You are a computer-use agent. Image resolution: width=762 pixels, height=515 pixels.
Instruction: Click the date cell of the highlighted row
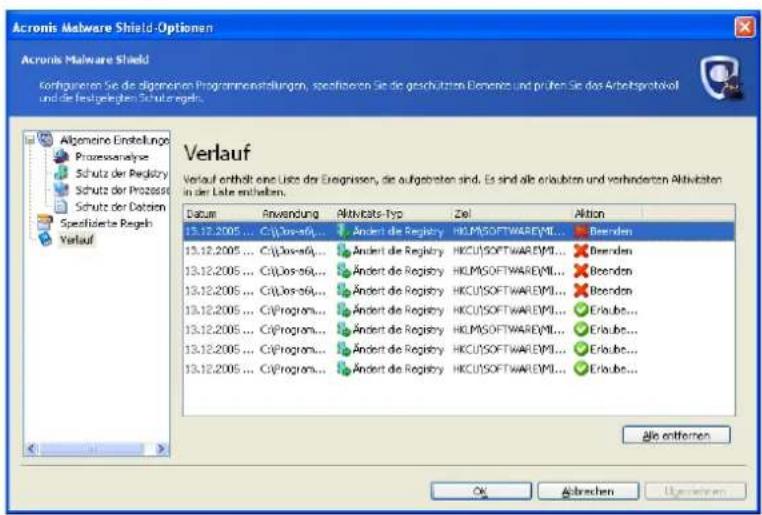219,231
